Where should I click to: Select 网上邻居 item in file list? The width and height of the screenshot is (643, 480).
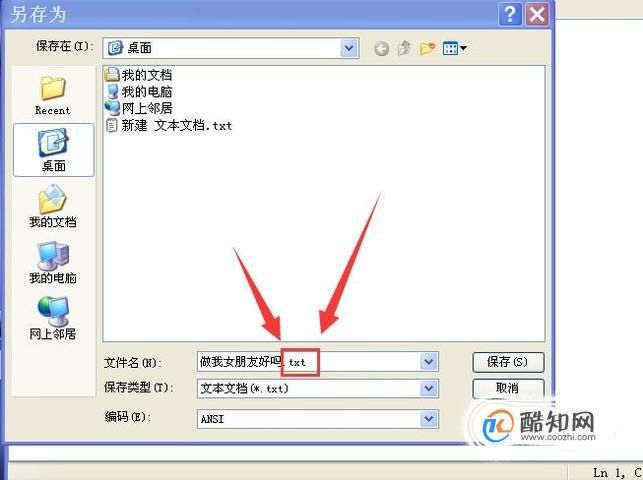pyautogui.click(x=139, y=108)
